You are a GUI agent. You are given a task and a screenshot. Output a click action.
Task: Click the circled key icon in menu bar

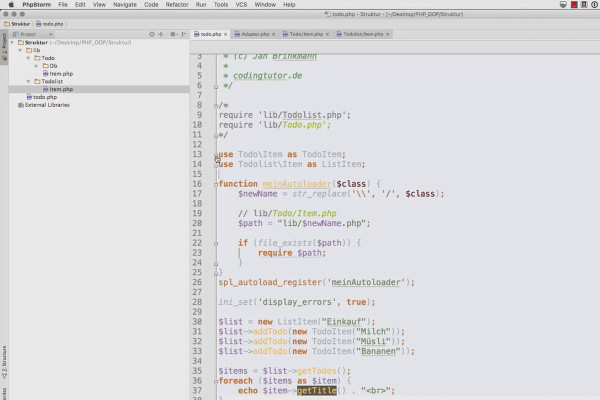coord(594,5)
